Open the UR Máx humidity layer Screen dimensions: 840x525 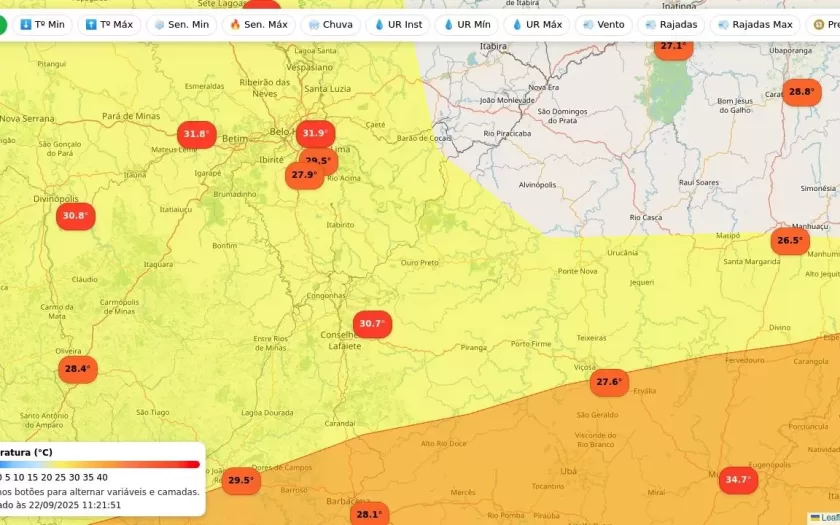[536, 24]
